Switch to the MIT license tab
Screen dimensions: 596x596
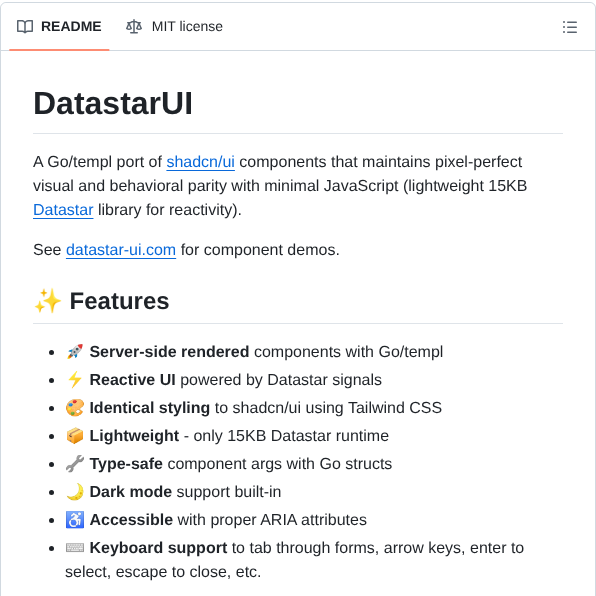click(x=174, y=27)
